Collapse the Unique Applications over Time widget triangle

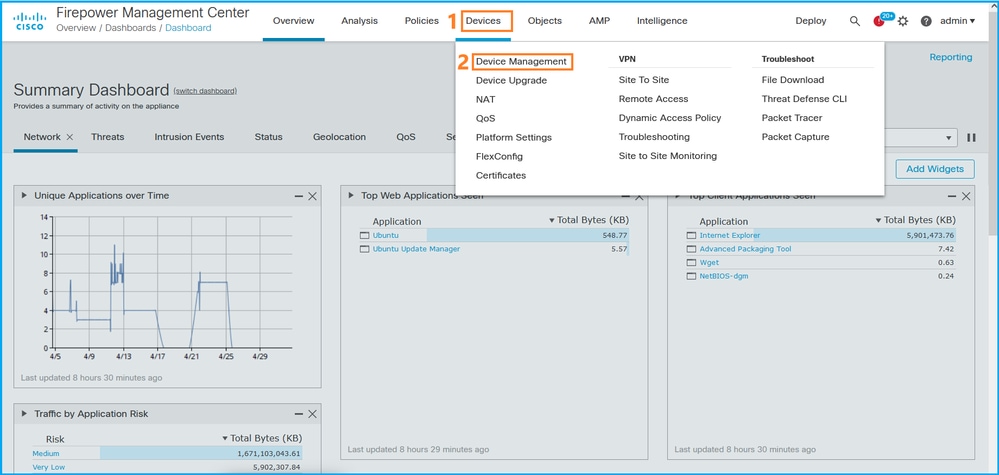point(24,195)
